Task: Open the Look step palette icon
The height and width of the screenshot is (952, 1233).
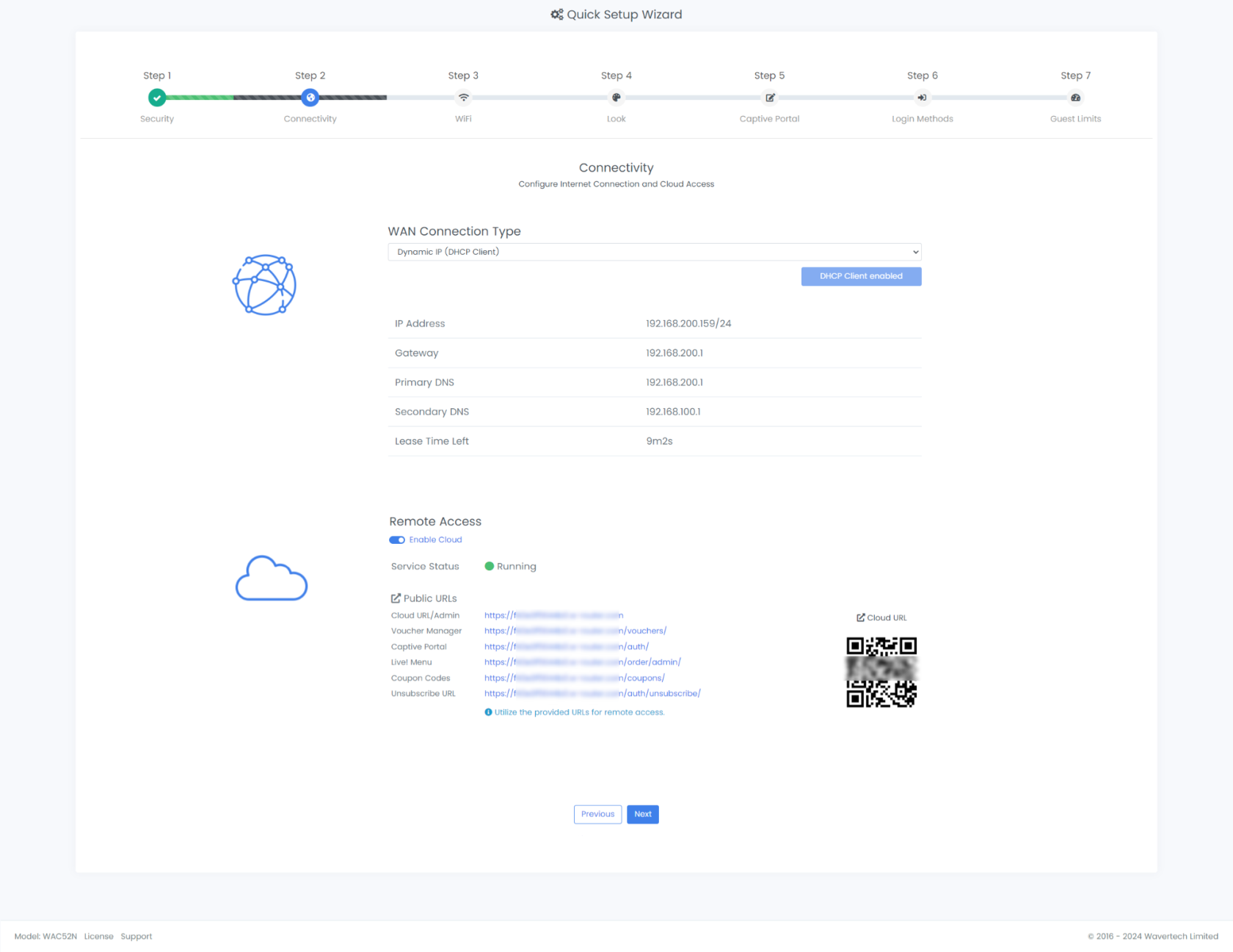Action: click(616, 98)
